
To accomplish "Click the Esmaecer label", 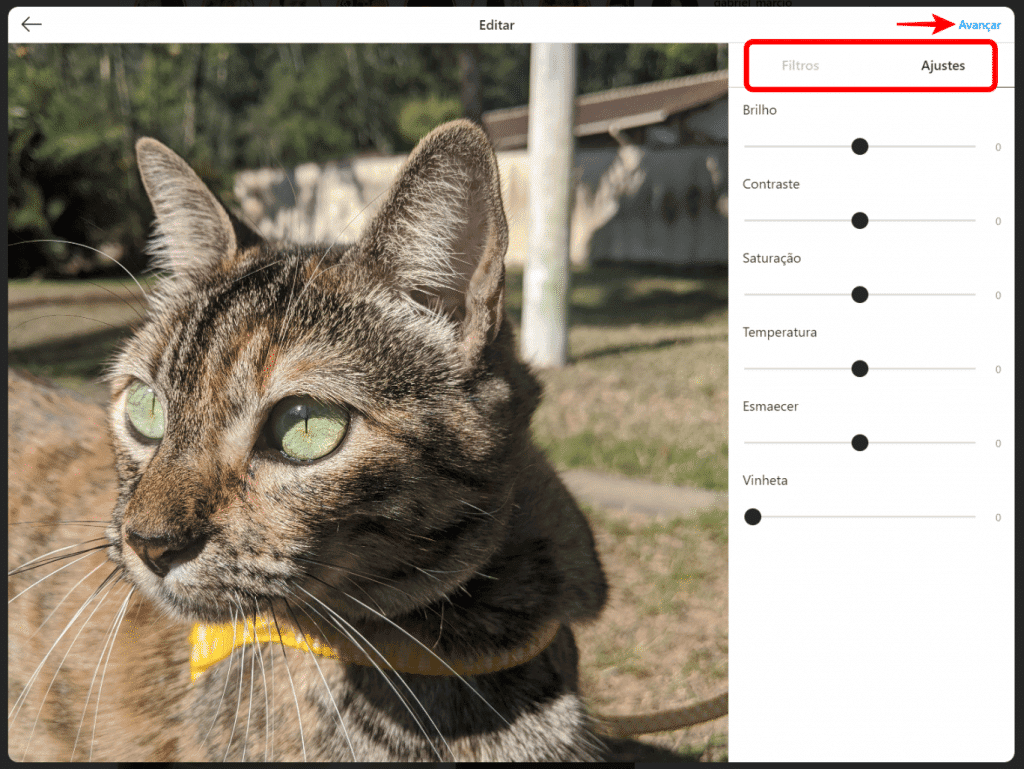I will click(770, 406).
